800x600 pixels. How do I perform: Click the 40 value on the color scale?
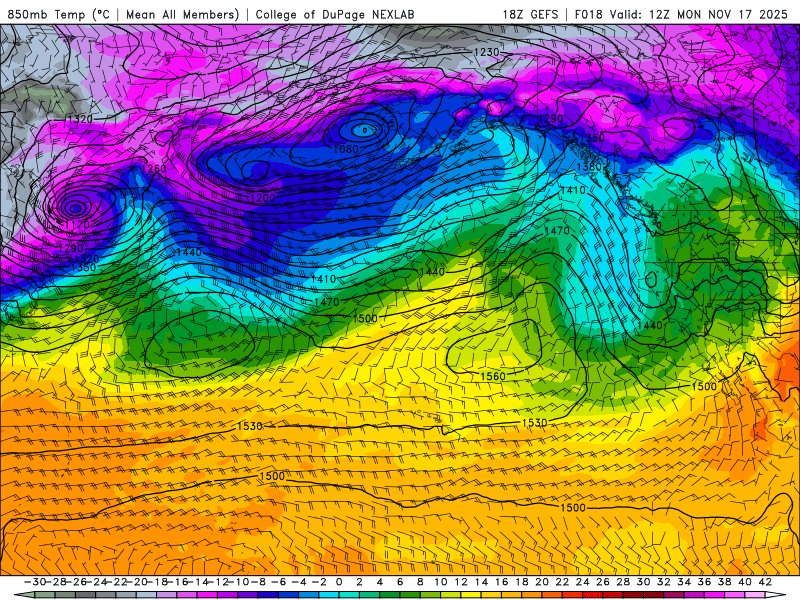point(745,582)
